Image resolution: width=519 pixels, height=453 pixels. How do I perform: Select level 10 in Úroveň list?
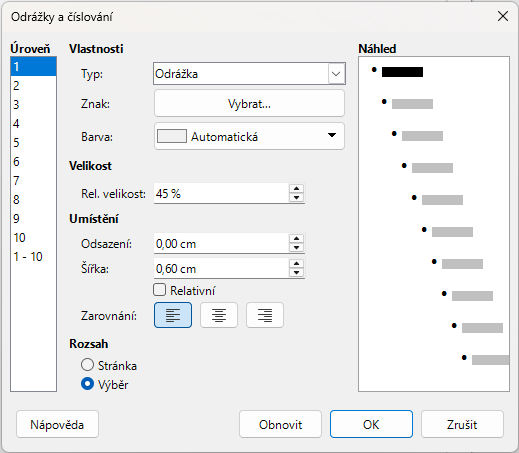(x=33, y=238)
